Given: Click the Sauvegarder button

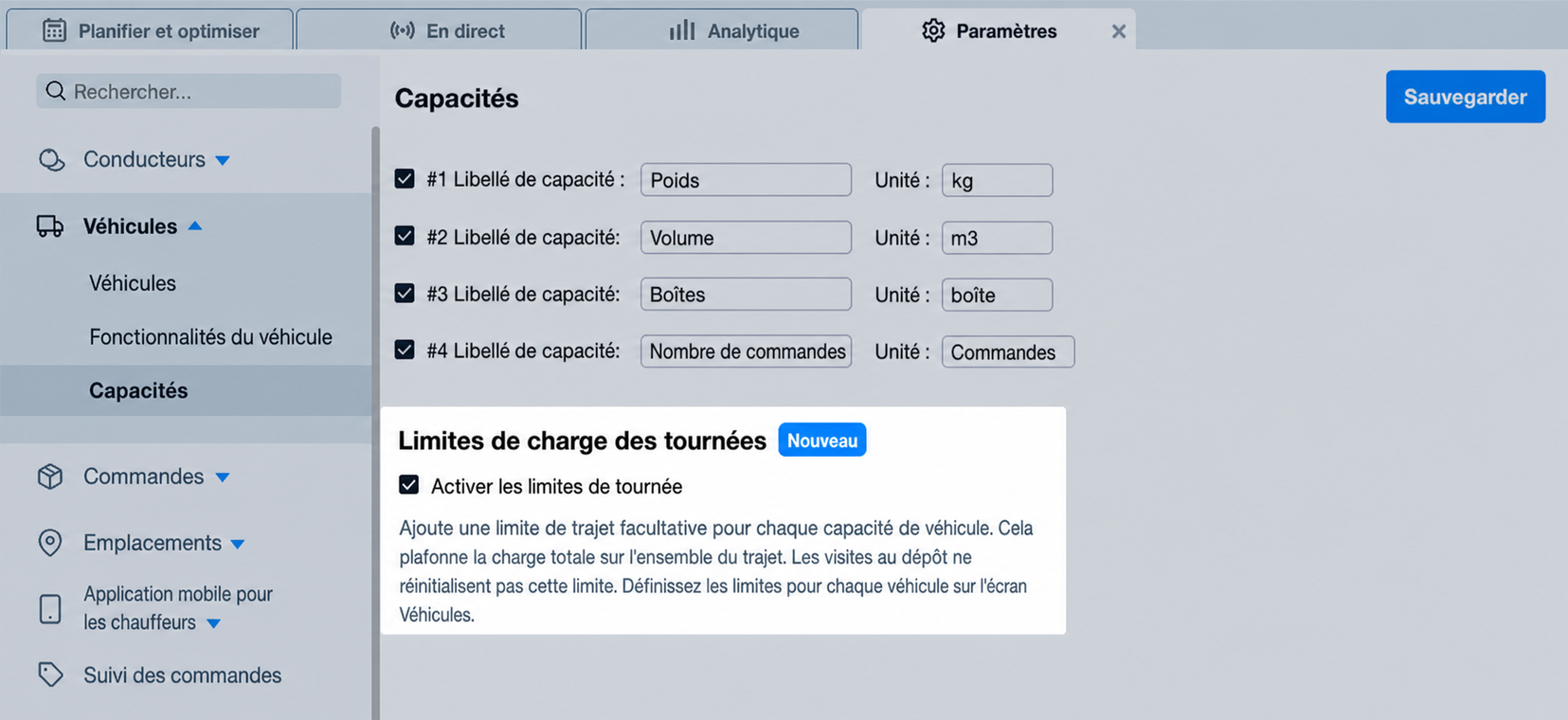Looking at the screenshot, I should click(x=1466, y=97).
